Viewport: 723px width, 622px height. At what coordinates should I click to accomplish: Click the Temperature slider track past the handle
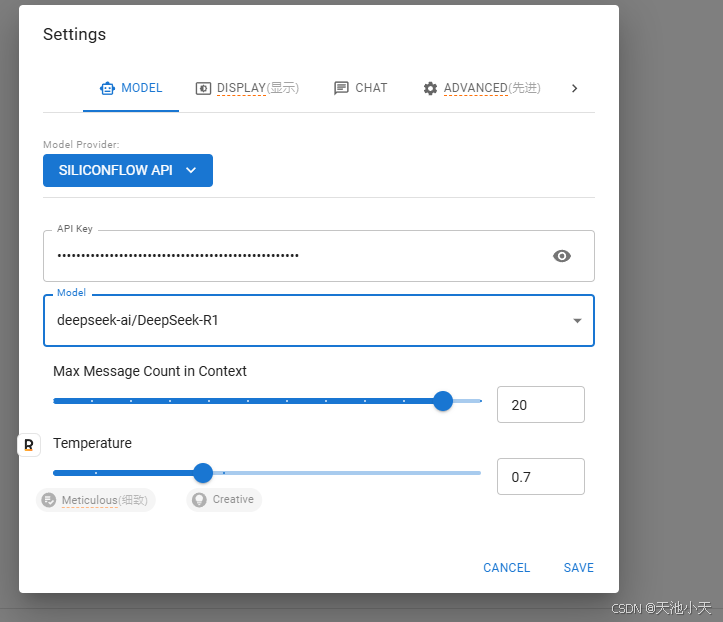click(x=347, y=473)
